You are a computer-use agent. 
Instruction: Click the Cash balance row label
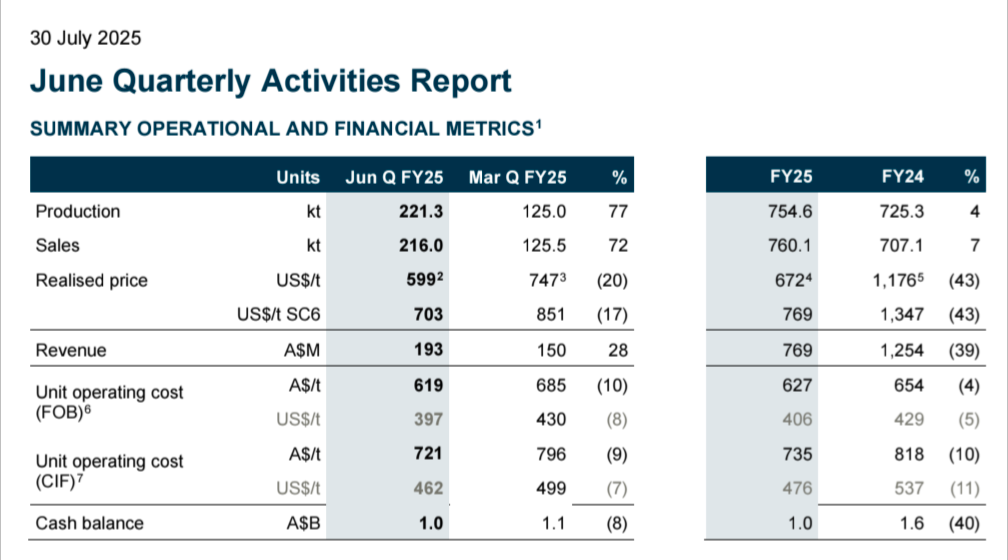pos(89,523)
